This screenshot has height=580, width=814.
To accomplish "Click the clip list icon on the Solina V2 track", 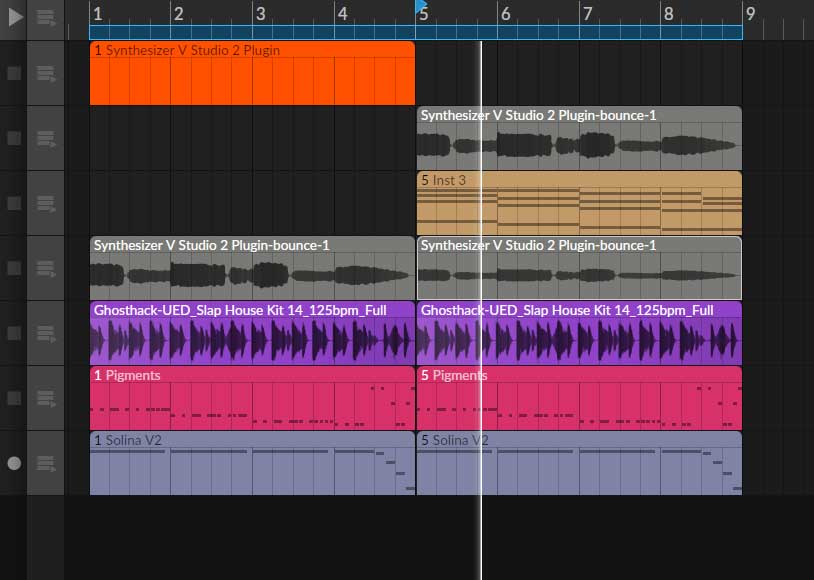I will [x=45, y=463].
